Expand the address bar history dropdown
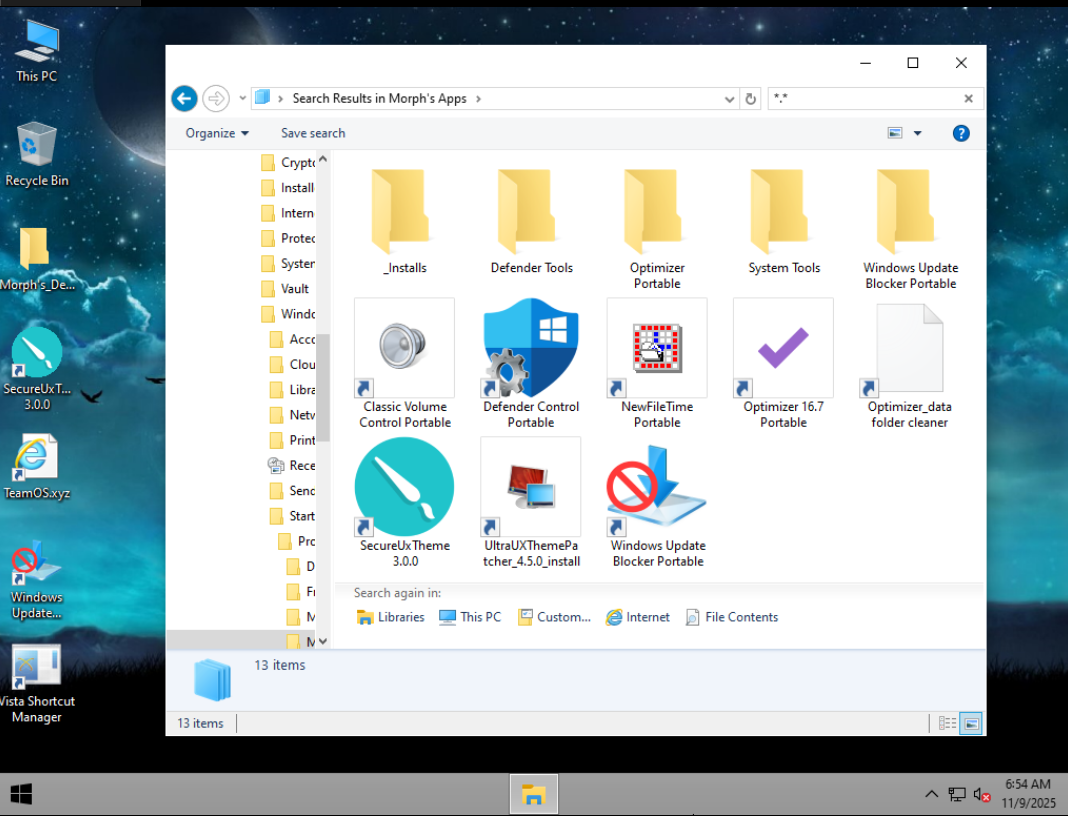This screenshot has width=1068, height=816. tap(730, 99)
